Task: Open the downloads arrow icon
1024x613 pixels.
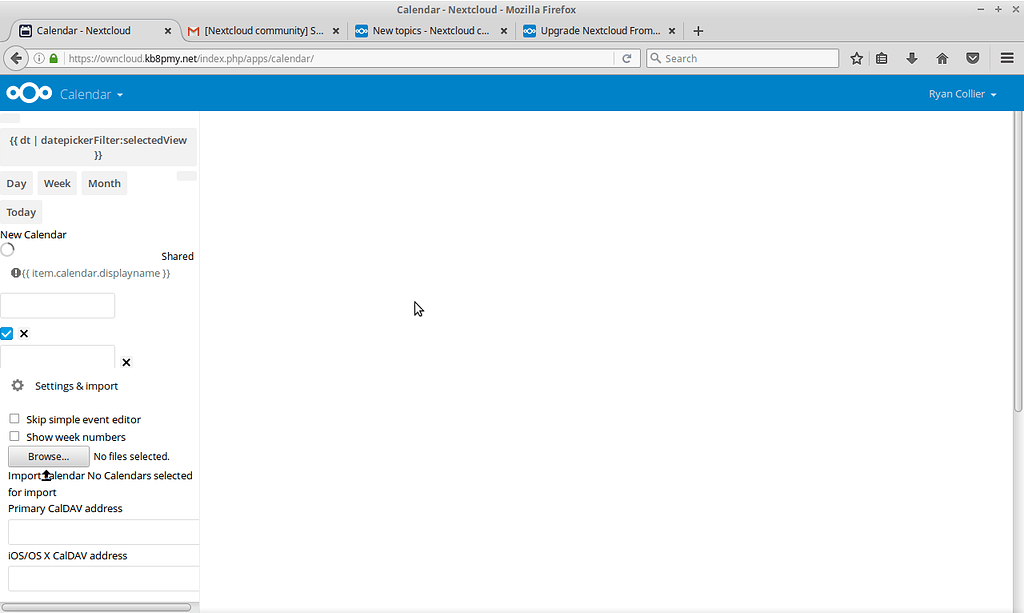Action: coord(912,59)
